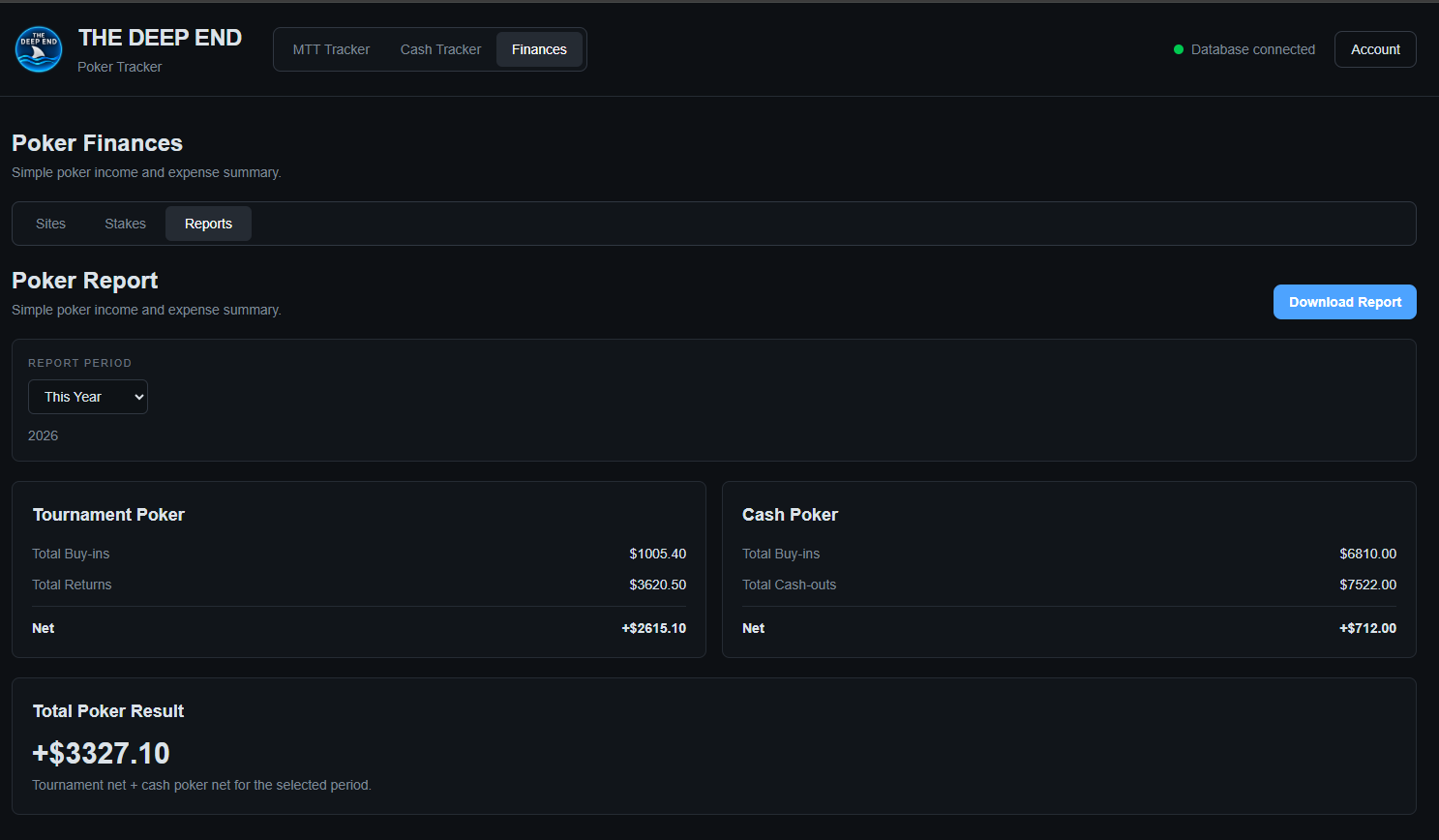
Task: Click tournament net value +$2615.10
Action: pos(653,628)
